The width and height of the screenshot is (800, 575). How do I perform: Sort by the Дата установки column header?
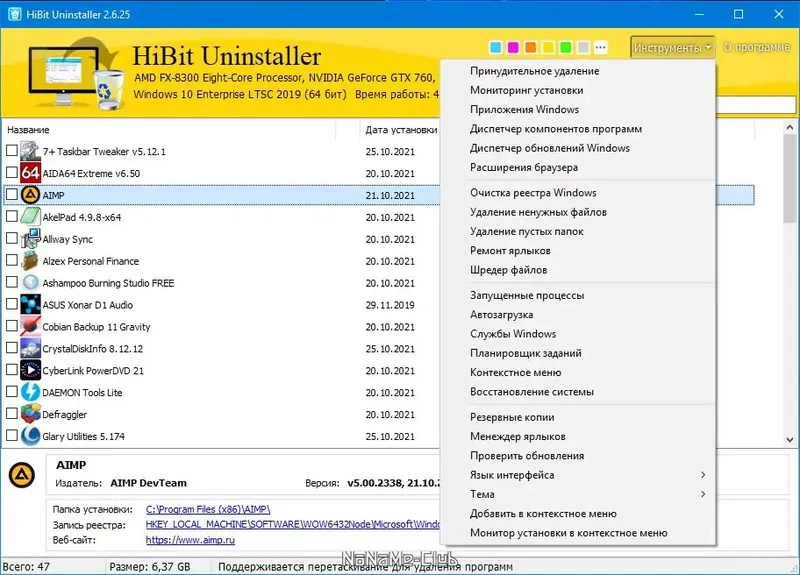click(x=402, y=130)
